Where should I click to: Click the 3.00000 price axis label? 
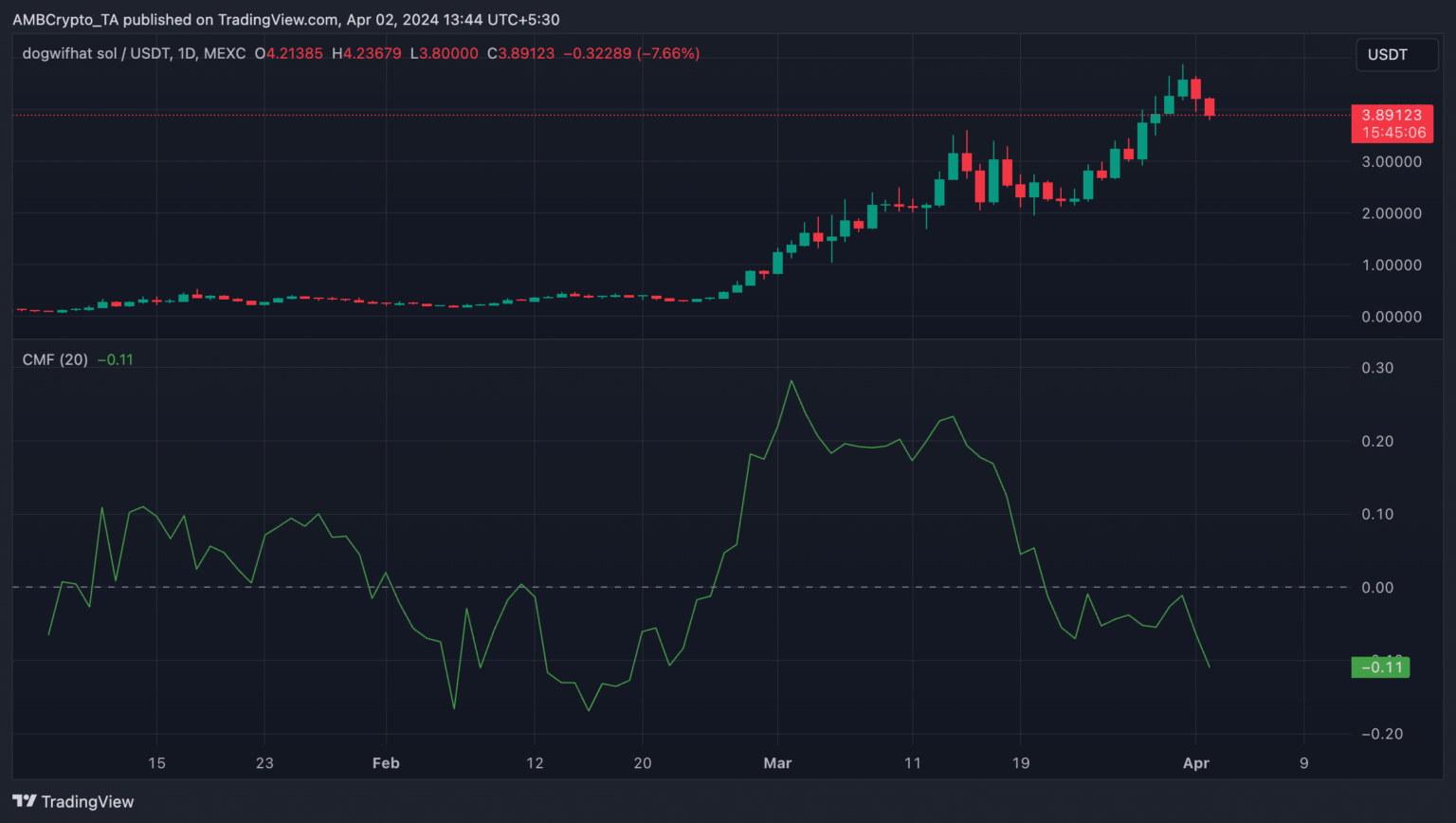pos(1391,162)
